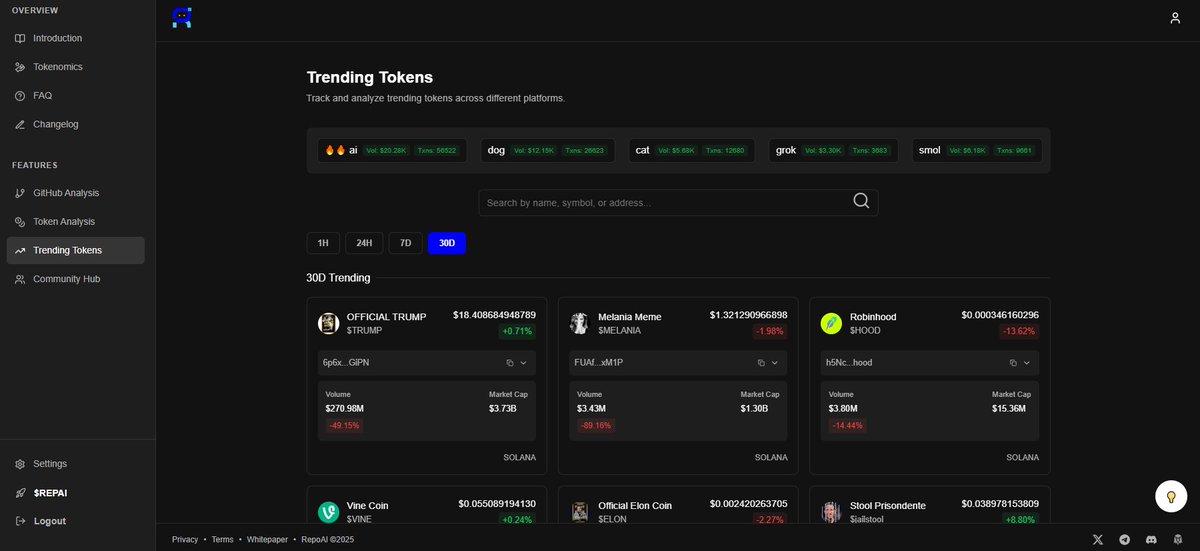The image size is (1200, 551).
Task: Open the last footer social icon
Action: (1177, 539)
